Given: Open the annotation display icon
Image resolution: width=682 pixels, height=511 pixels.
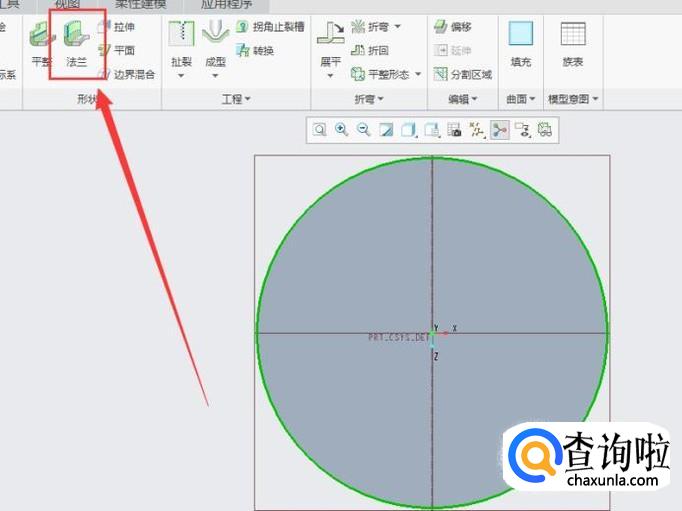Looking at the screenshot, I should 522,130.
